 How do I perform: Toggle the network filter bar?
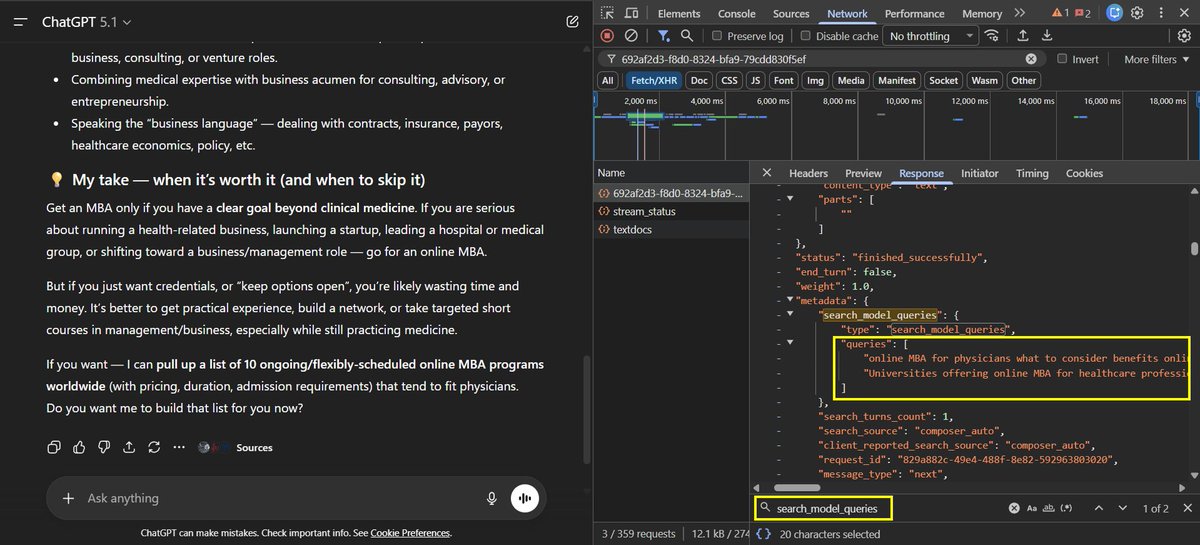pos(663,36)
